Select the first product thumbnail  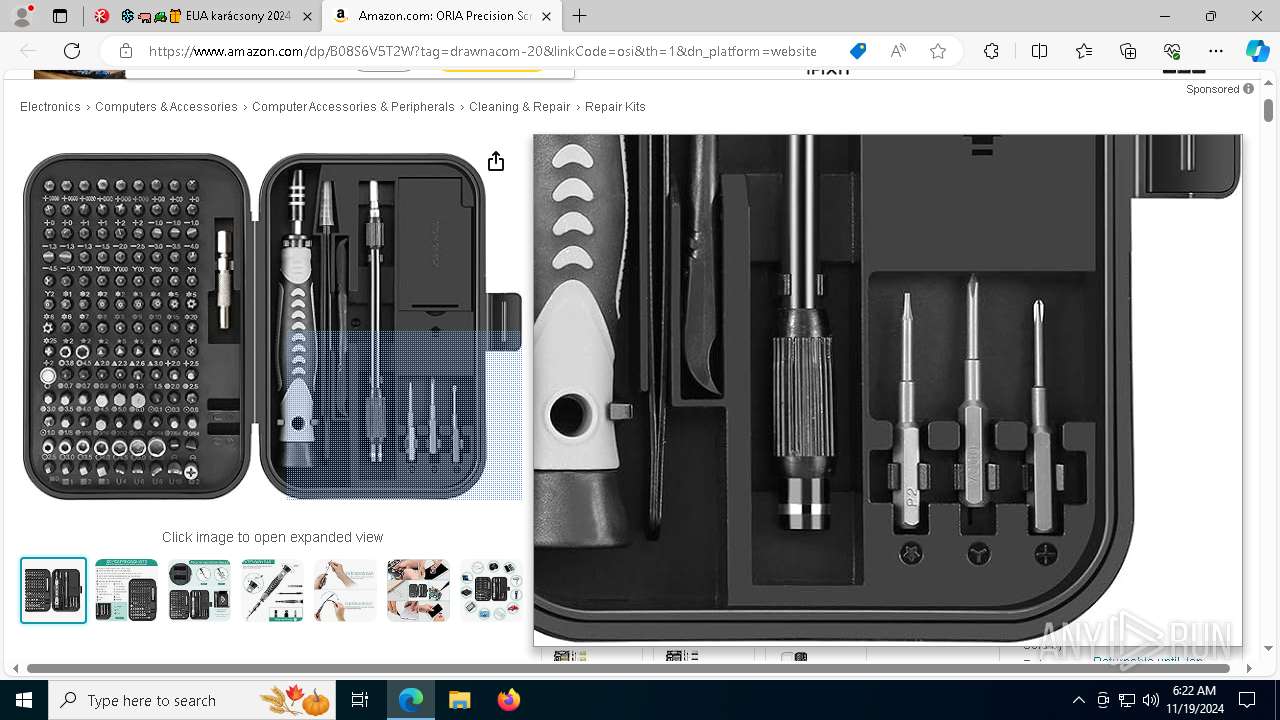[x=54, y=590]
